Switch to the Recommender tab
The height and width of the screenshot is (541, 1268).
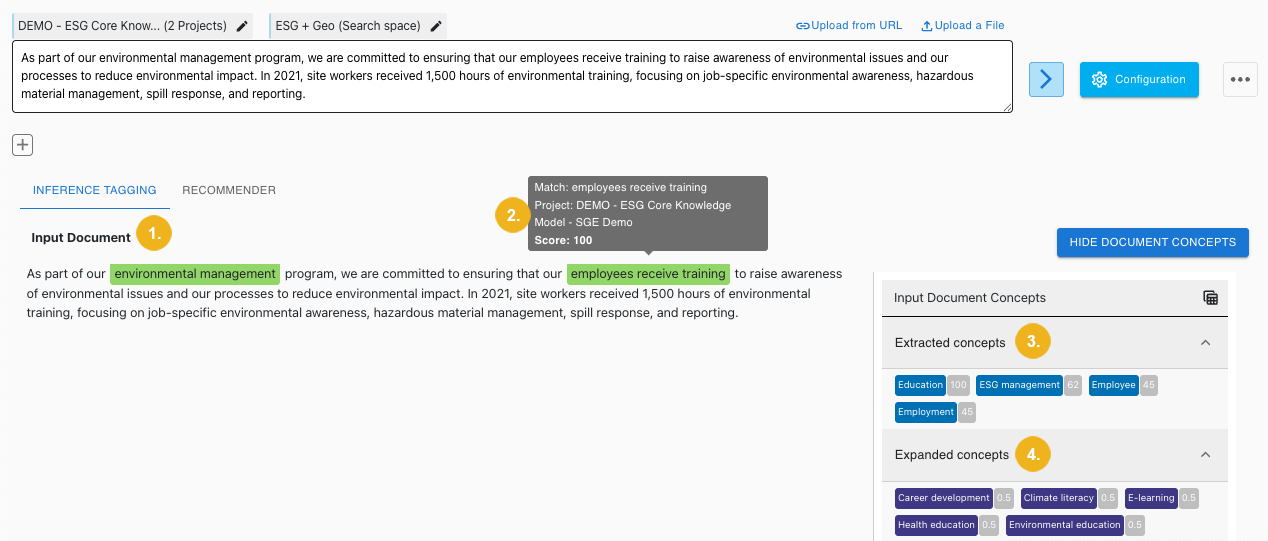tap(229, 190)
